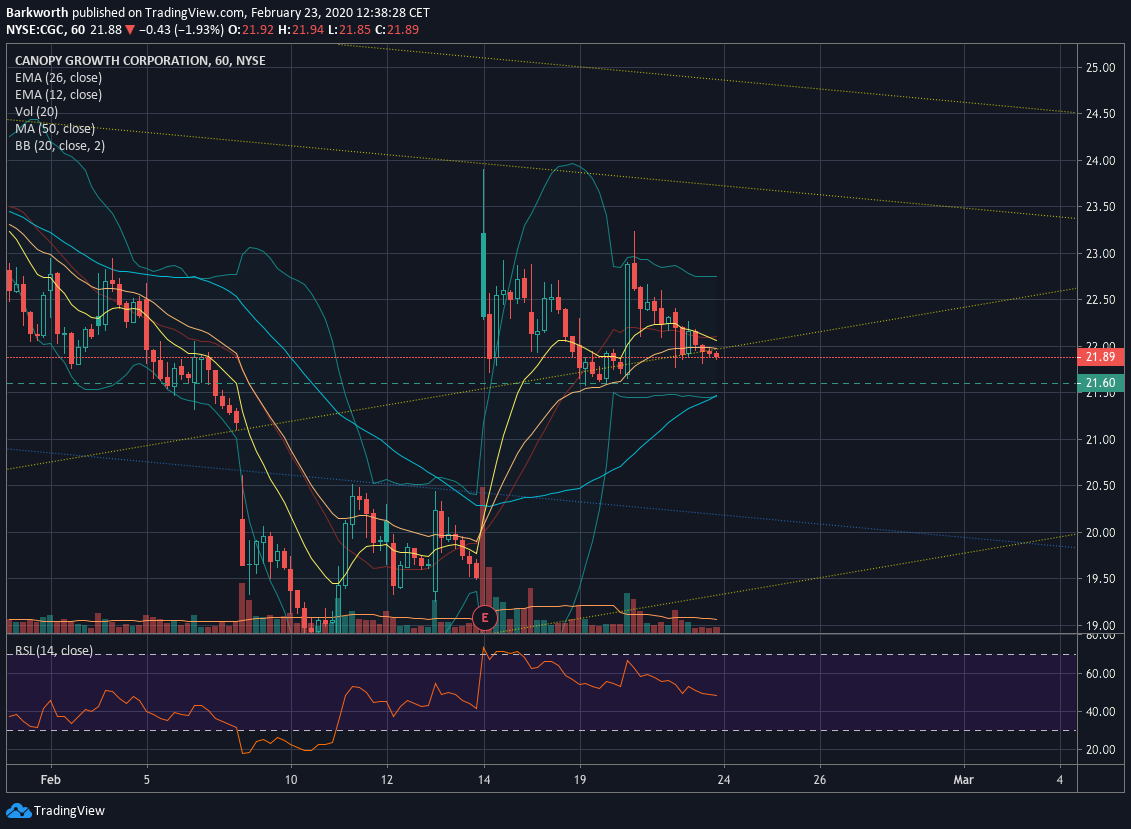The width and height of the screenshot is (1131, 829).
Task: Click the earnings 'E' marker on chart
Action: [x=485, y=618]
